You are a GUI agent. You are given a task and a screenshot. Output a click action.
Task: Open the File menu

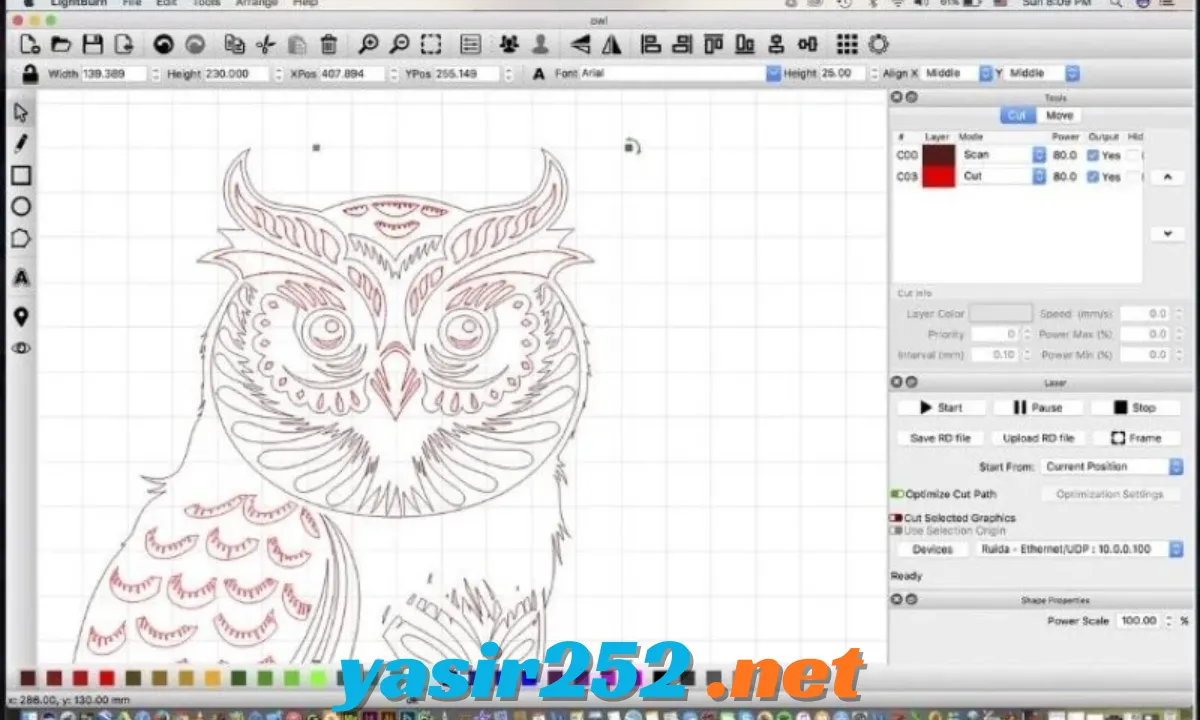pyautogui.click(x=131, y=4)
